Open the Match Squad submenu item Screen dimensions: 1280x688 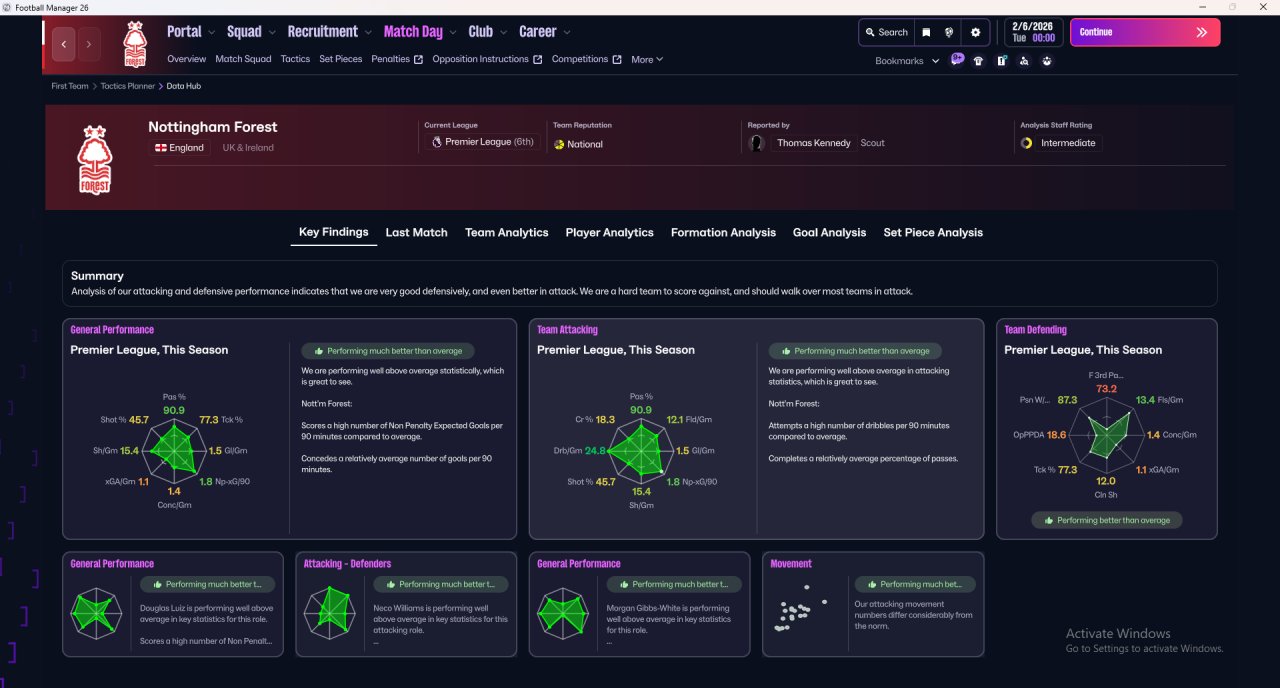pyautogui.click(x=243, y=59)
